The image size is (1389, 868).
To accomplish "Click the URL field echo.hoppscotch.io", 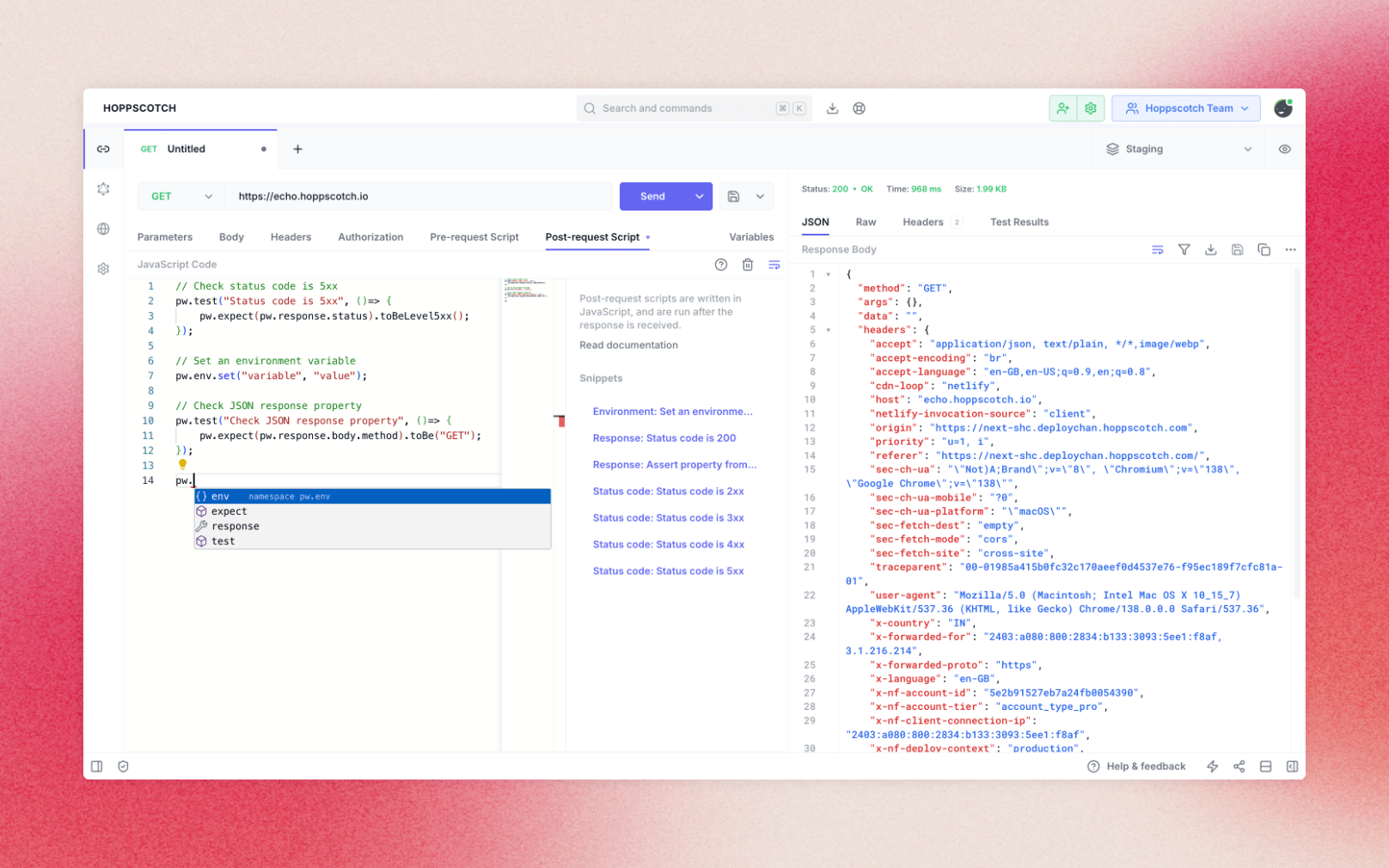I will (419, 196).
